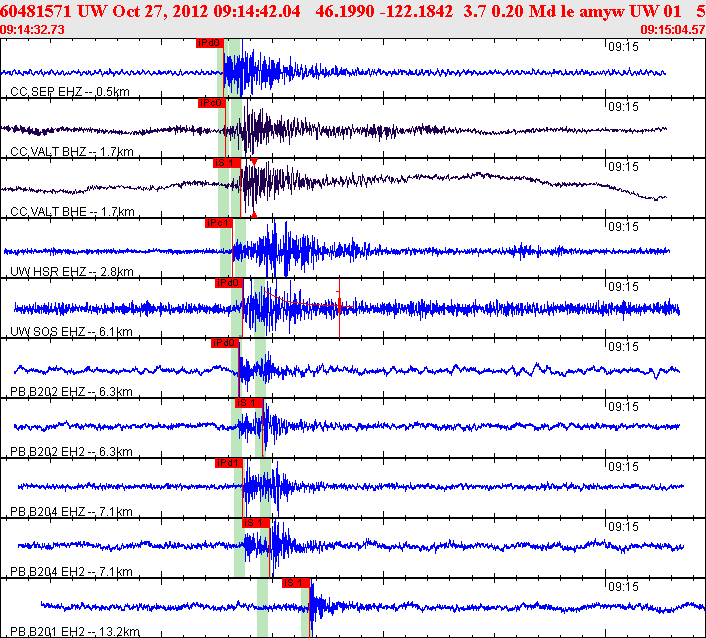Viewport: 706px width, 638px height.
Task: Select the P pick flag on PB.B204 EHZ
Action: (x=229, y=463)
